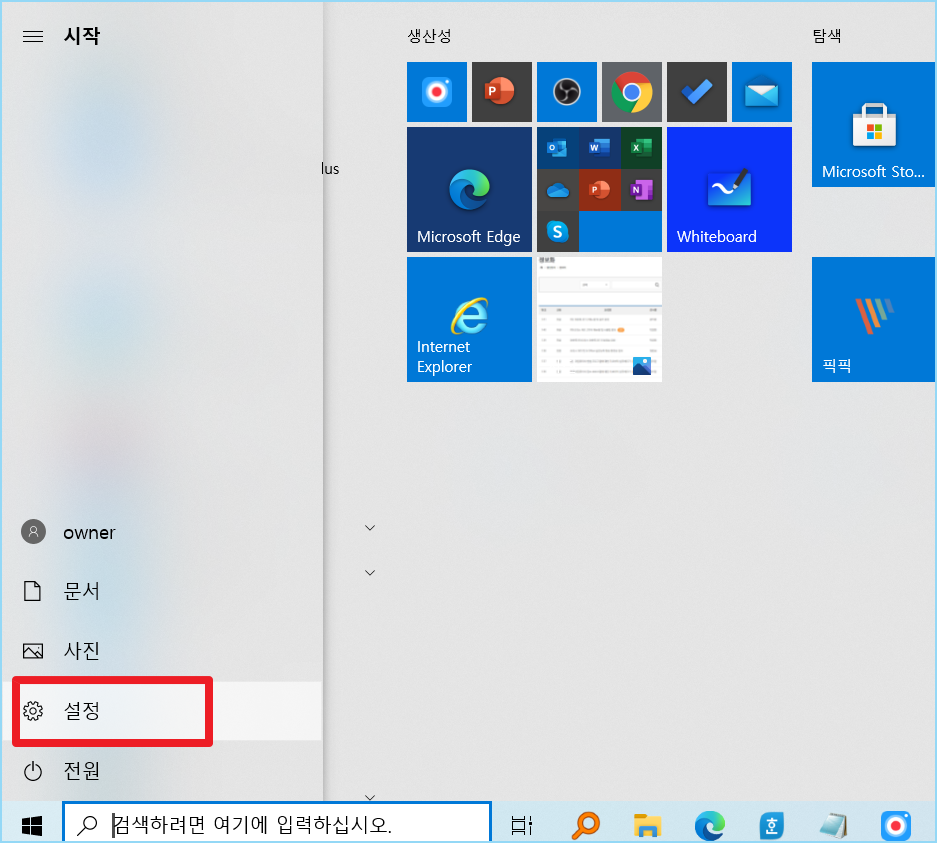Open the Microsoft Store tile
The image size is (937, 843).
[x=873, y=124]
